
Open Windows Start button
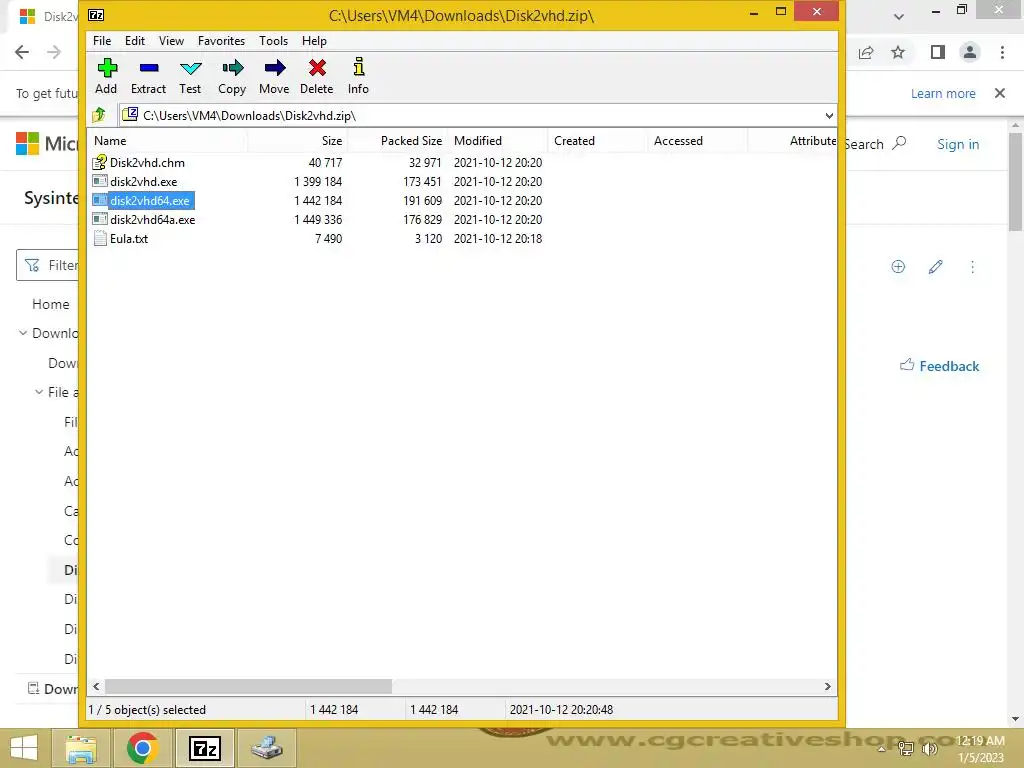click(24, 748)
